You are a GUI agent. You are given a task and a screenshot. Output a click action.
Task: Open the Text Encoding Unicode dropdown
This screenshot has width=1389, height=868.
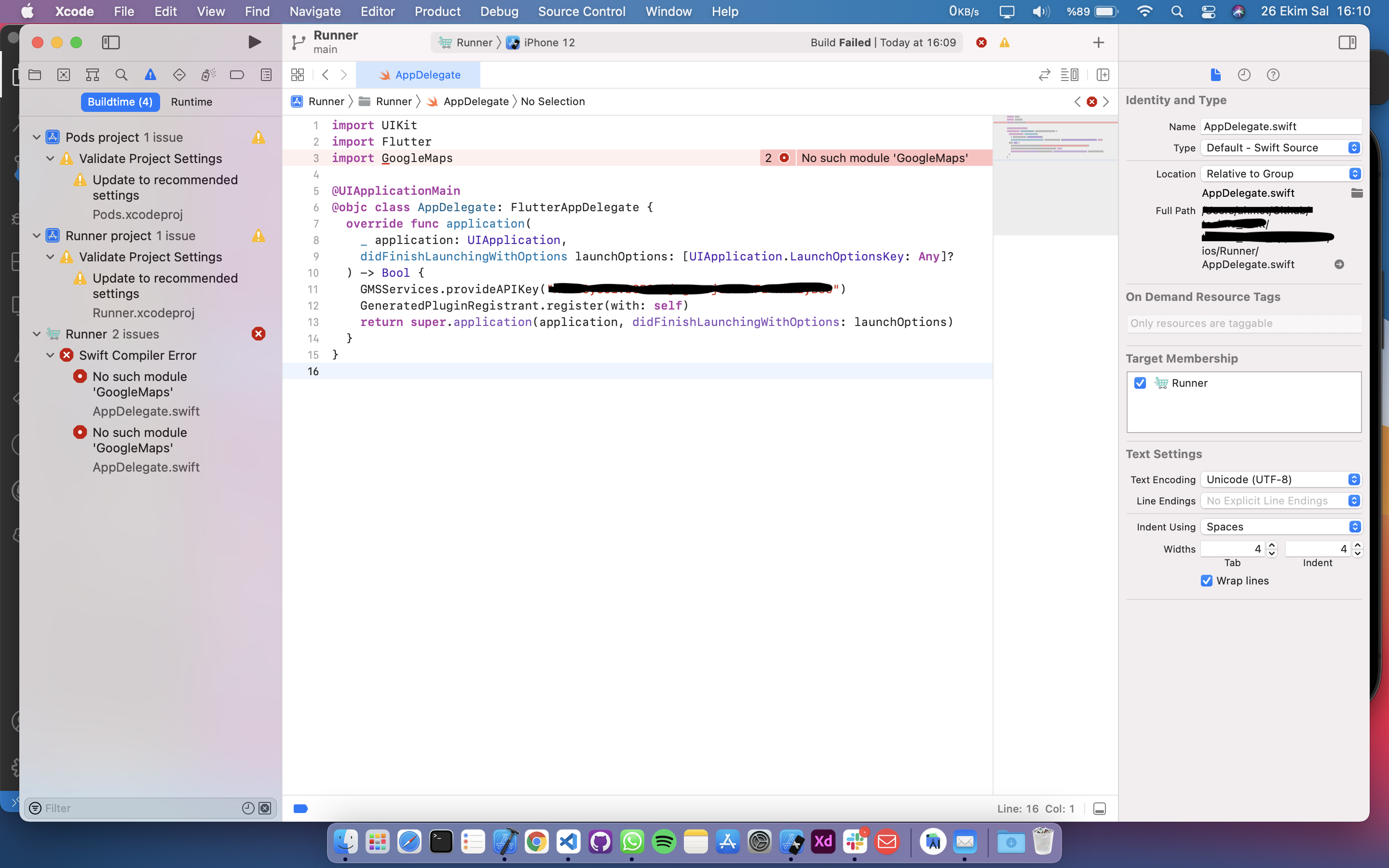click(1280, 479)
